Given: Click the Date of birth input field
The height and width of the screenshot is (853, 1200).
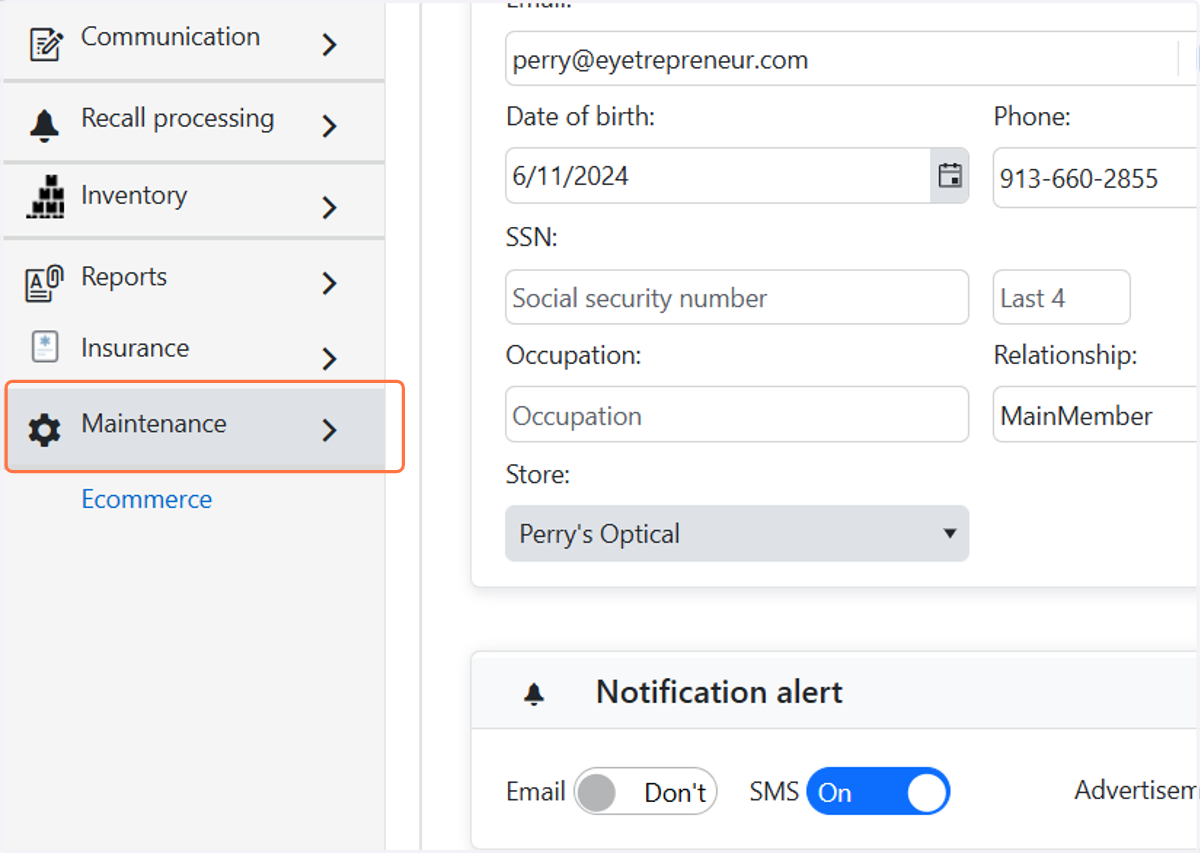Looking at the screenshot, I should (x=718, y=176).
